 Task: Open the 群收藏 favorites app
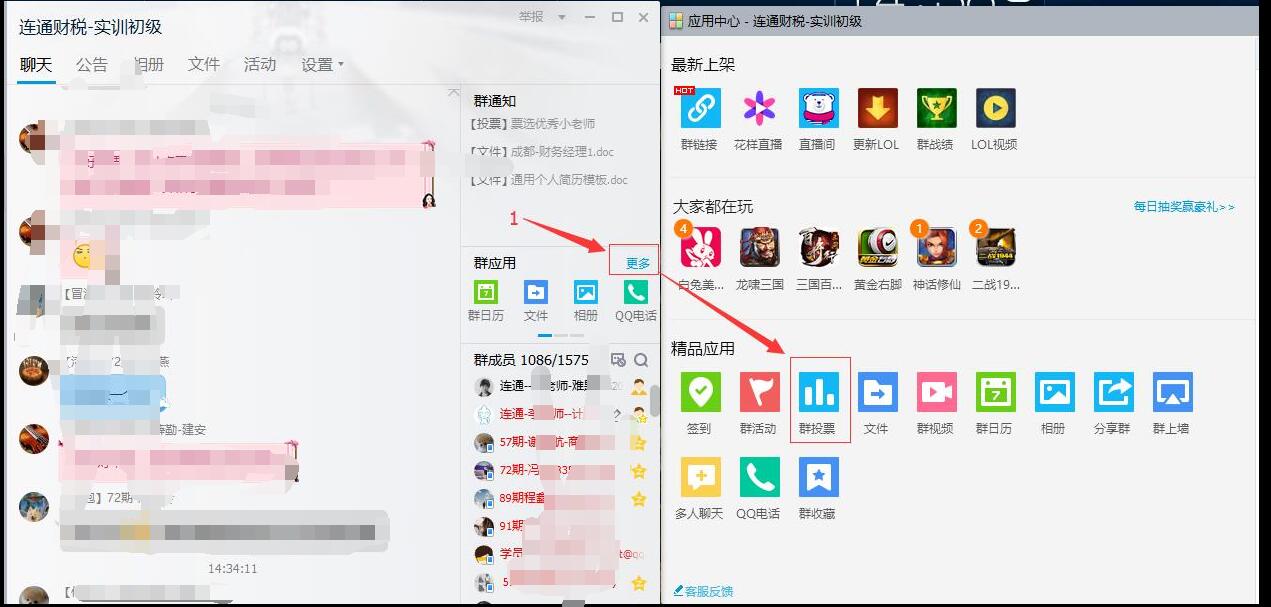(818, 477)
